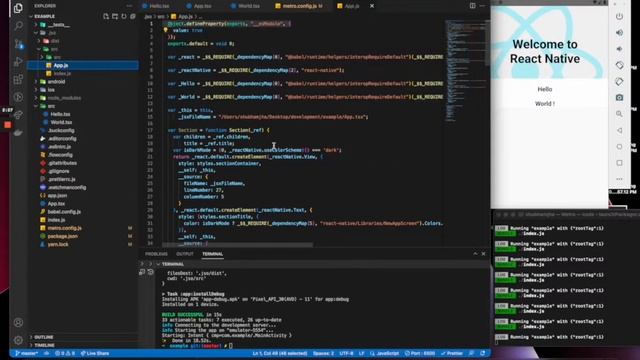The image size is (640, 360).
Task: Open the Source Control view
Action: (x=18, y=44)
